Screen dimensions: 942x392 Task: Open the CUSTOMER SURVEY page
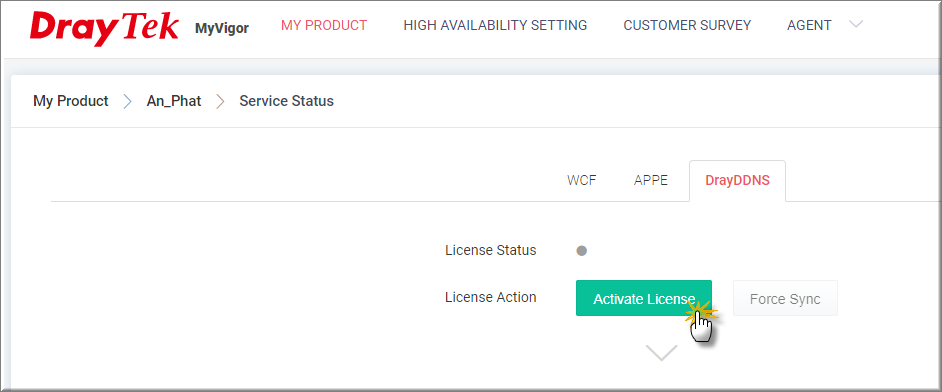coord(687,25)
